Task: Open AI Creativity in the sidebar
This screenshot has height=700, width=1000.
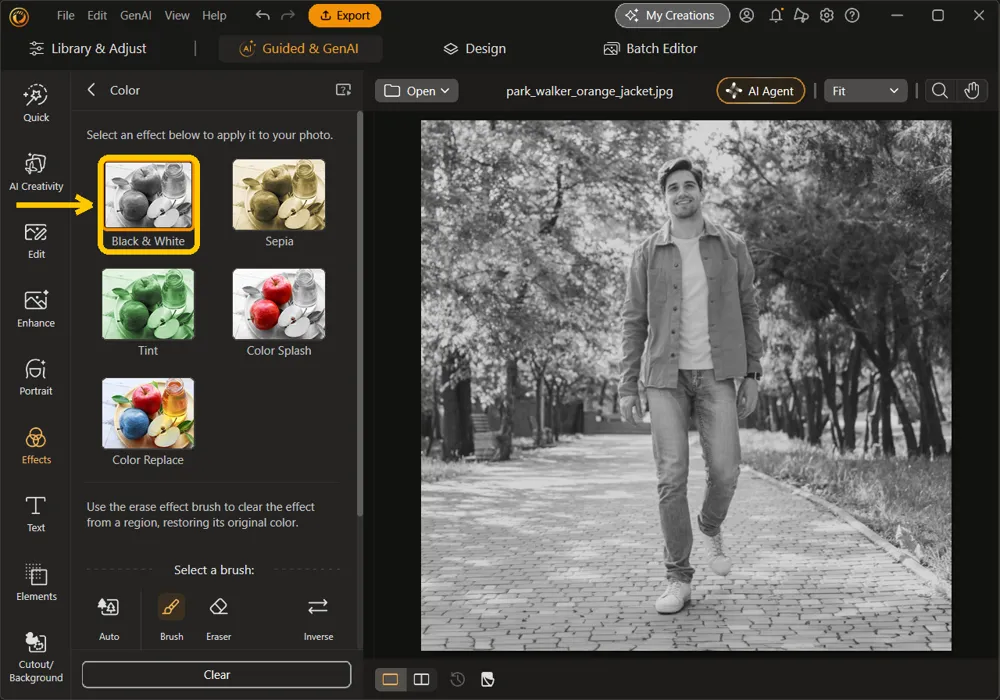Action: (x=36, y=172)
